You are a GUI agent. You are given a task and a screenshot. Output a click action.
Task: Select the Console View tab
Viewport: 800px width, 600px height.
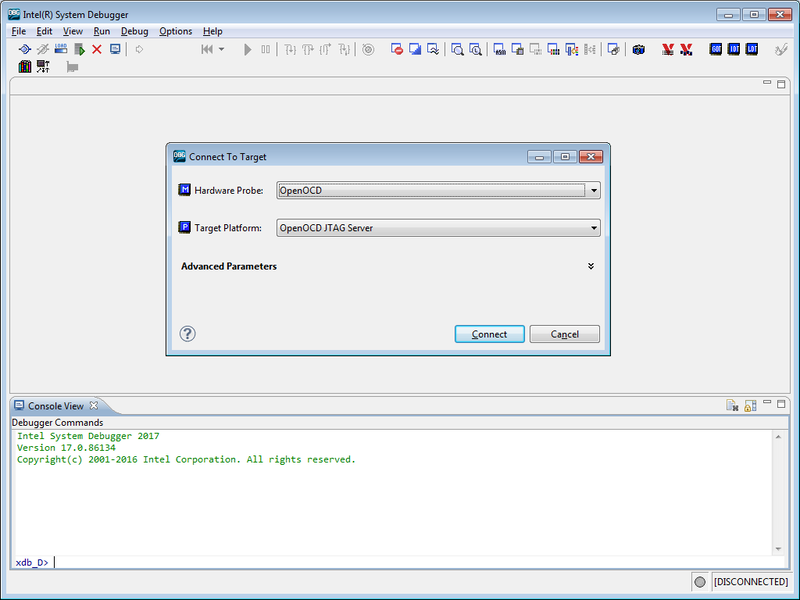[55, 406]
